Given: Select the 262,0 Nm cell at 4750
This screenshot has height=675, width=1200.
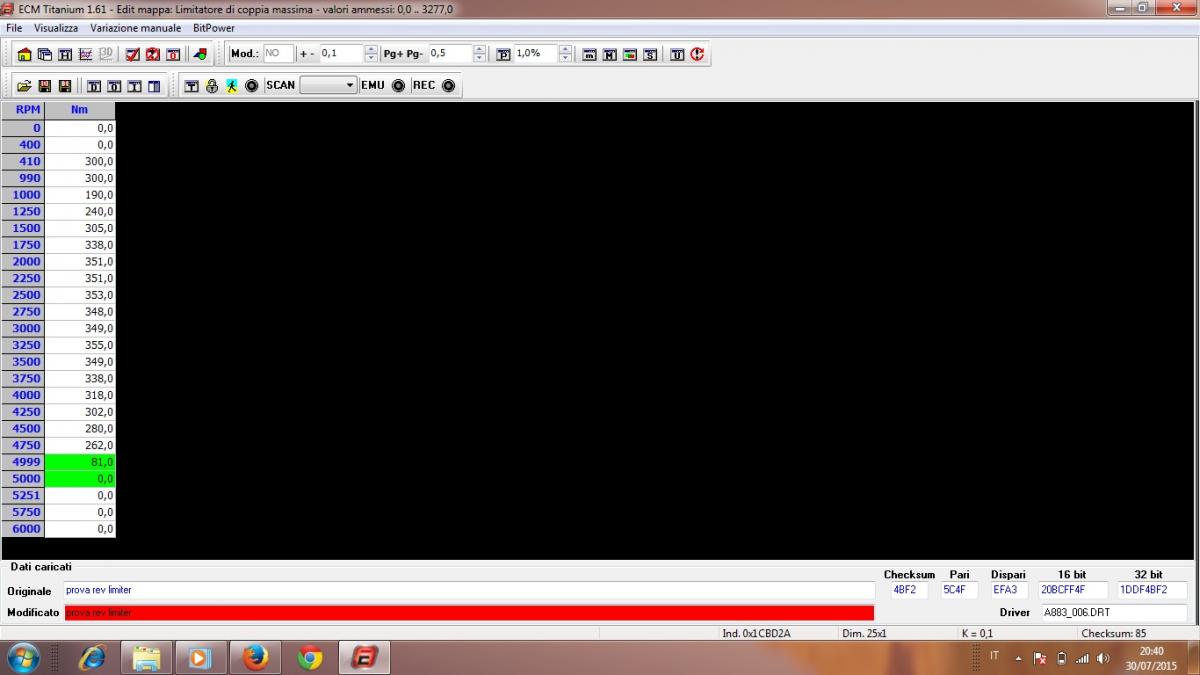Looking at the screenshot, I should click(x=80, y=445).
